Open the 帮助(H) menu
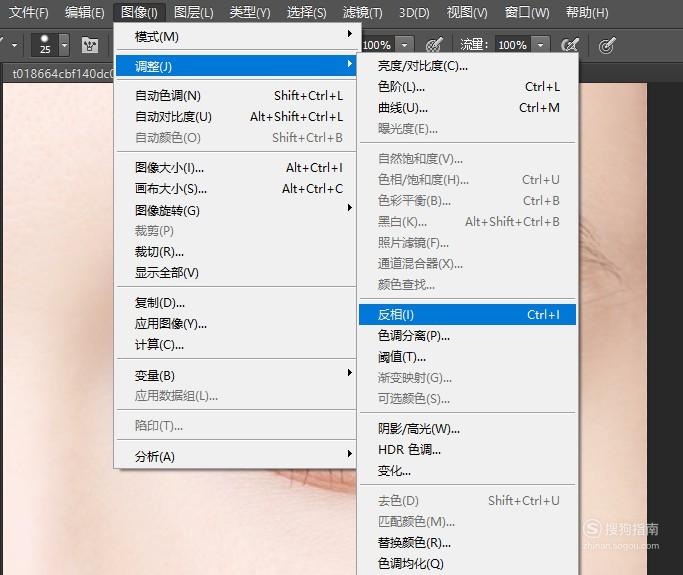Viewport: 683px width, 575px height. click(x=587, y=12)
